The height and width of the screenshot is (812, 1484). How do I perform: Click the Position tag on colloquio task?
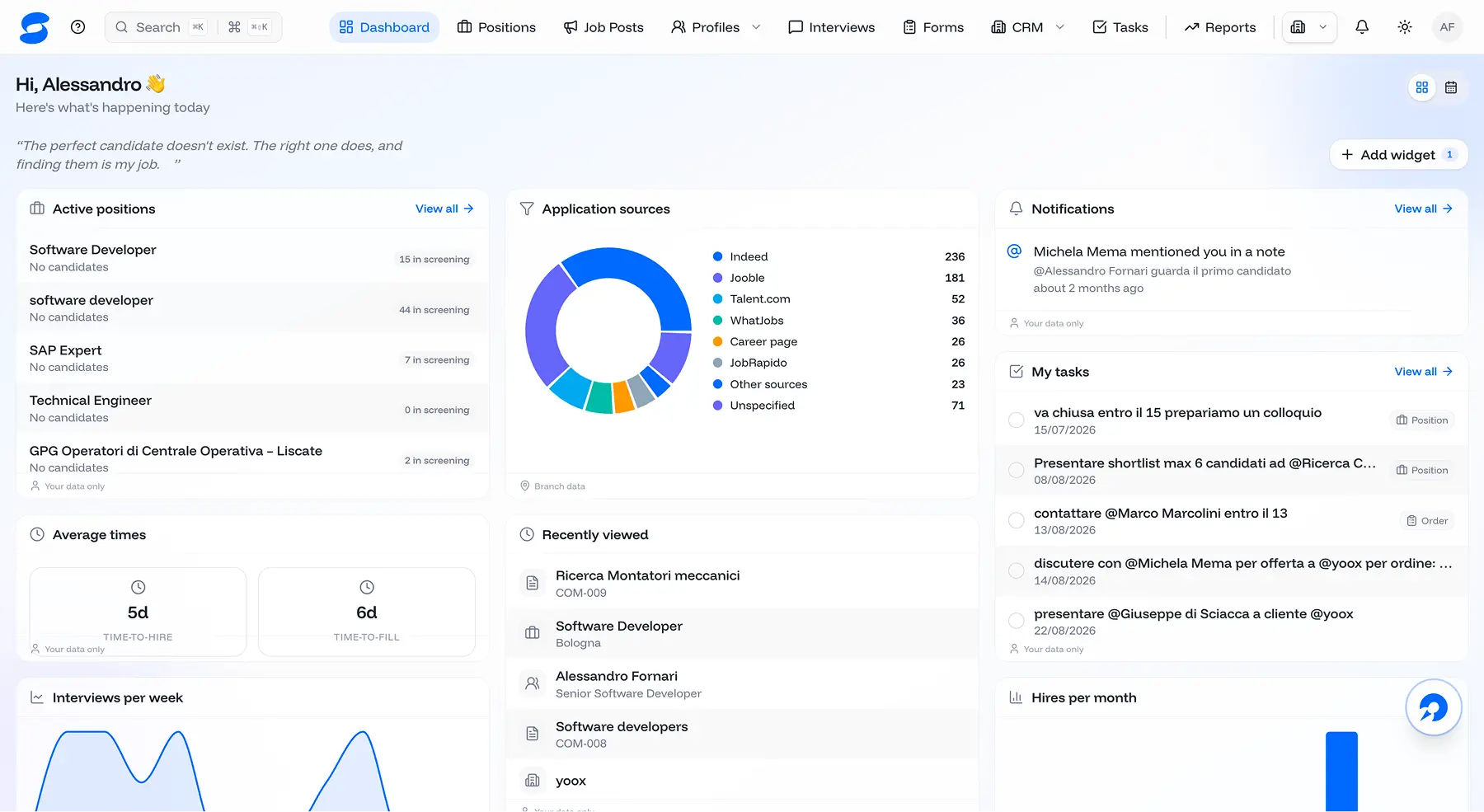click(x=1422, y=420)
